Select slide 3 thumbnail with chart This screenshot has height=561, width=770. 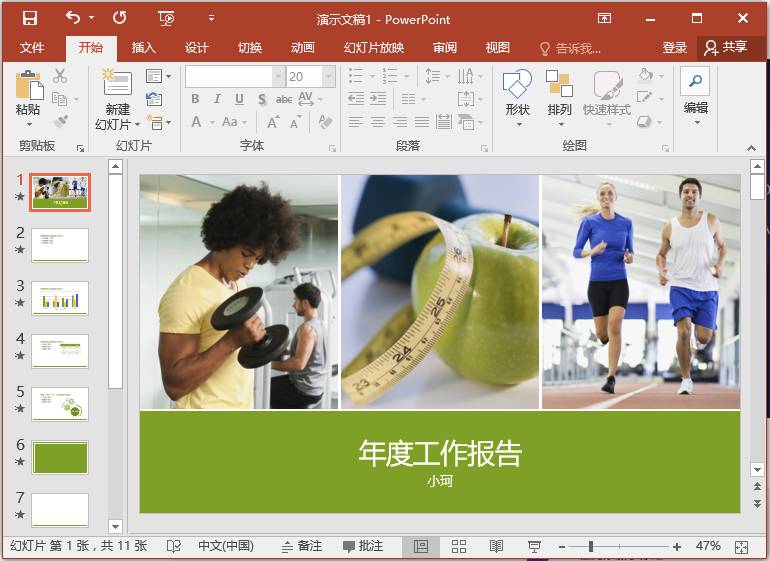pyautogui.click(x=60, y=298)
